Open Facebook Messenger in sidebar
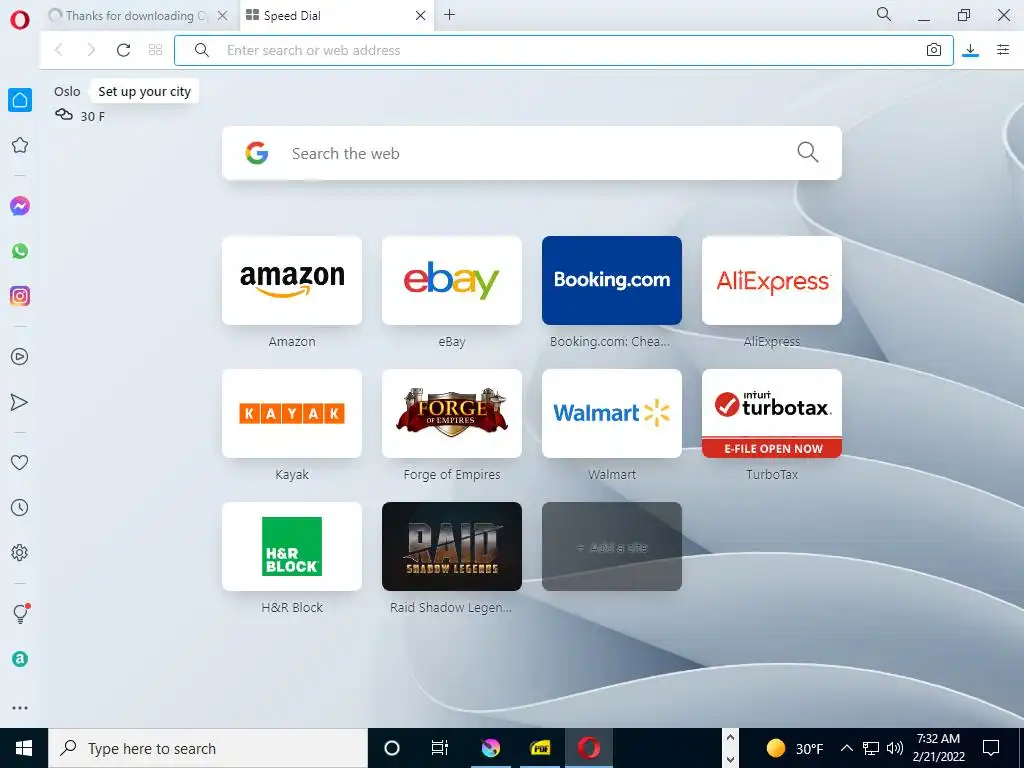This screenshot has height=768, width=1024. click(x=20, y=206)
